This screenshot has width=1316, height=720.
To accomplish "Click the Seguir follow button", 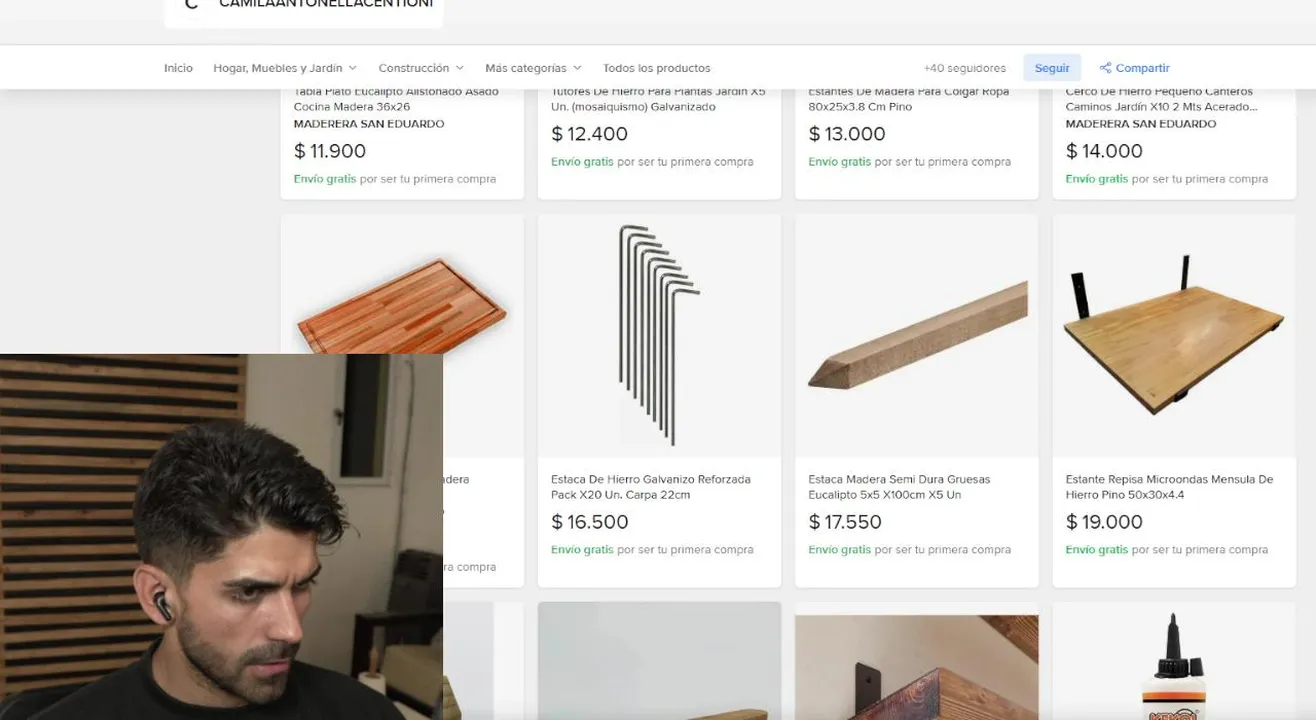I will (x=1051, y=68).
